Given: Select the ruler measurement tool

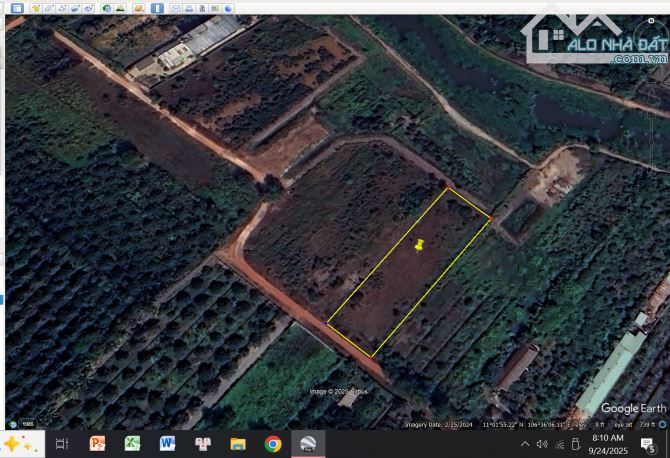Looking at the screenshot, I should pyautogui.click(x=158, y=8).
